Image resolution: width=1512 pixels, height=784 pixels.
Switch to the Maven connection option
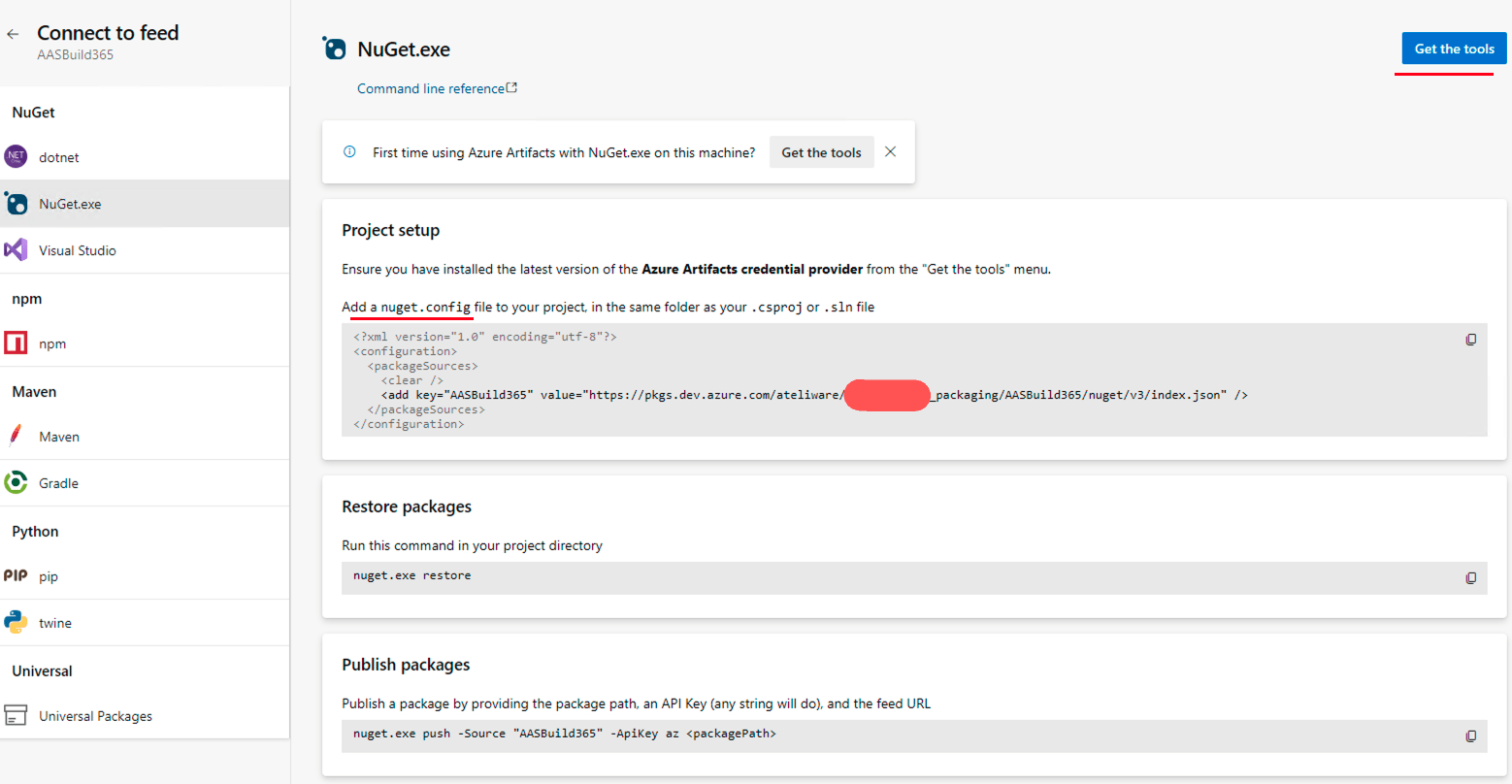point(145,437)
